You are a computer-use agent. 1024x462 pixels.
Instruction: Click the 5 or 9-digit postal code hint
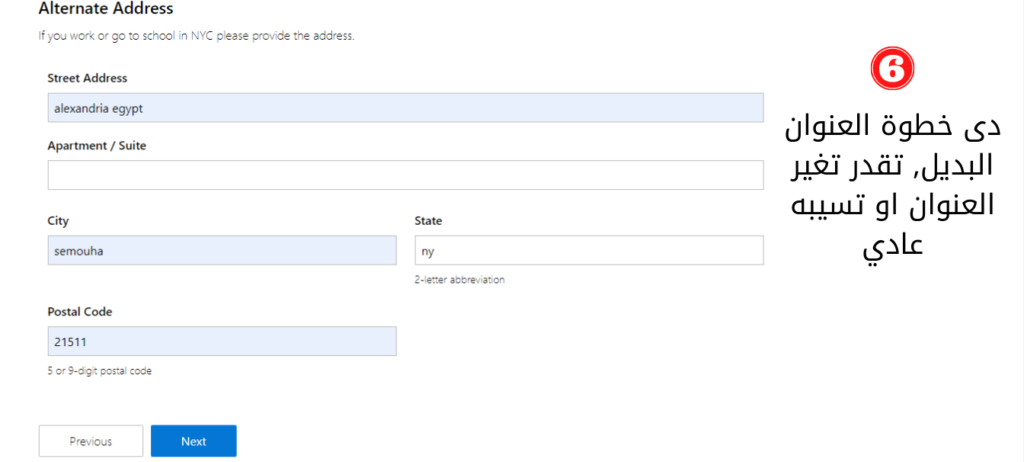point(99,371)
